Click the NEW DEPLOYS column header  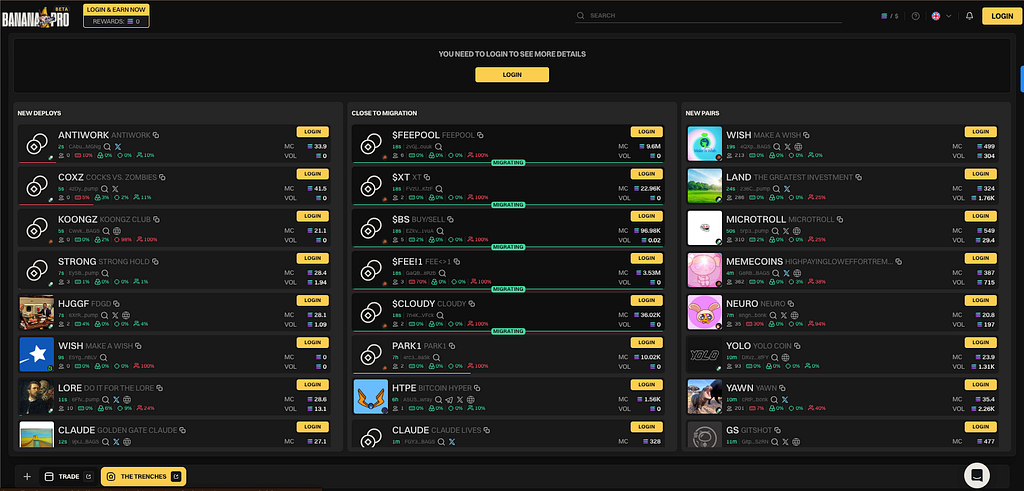click(x=39, y=113)
